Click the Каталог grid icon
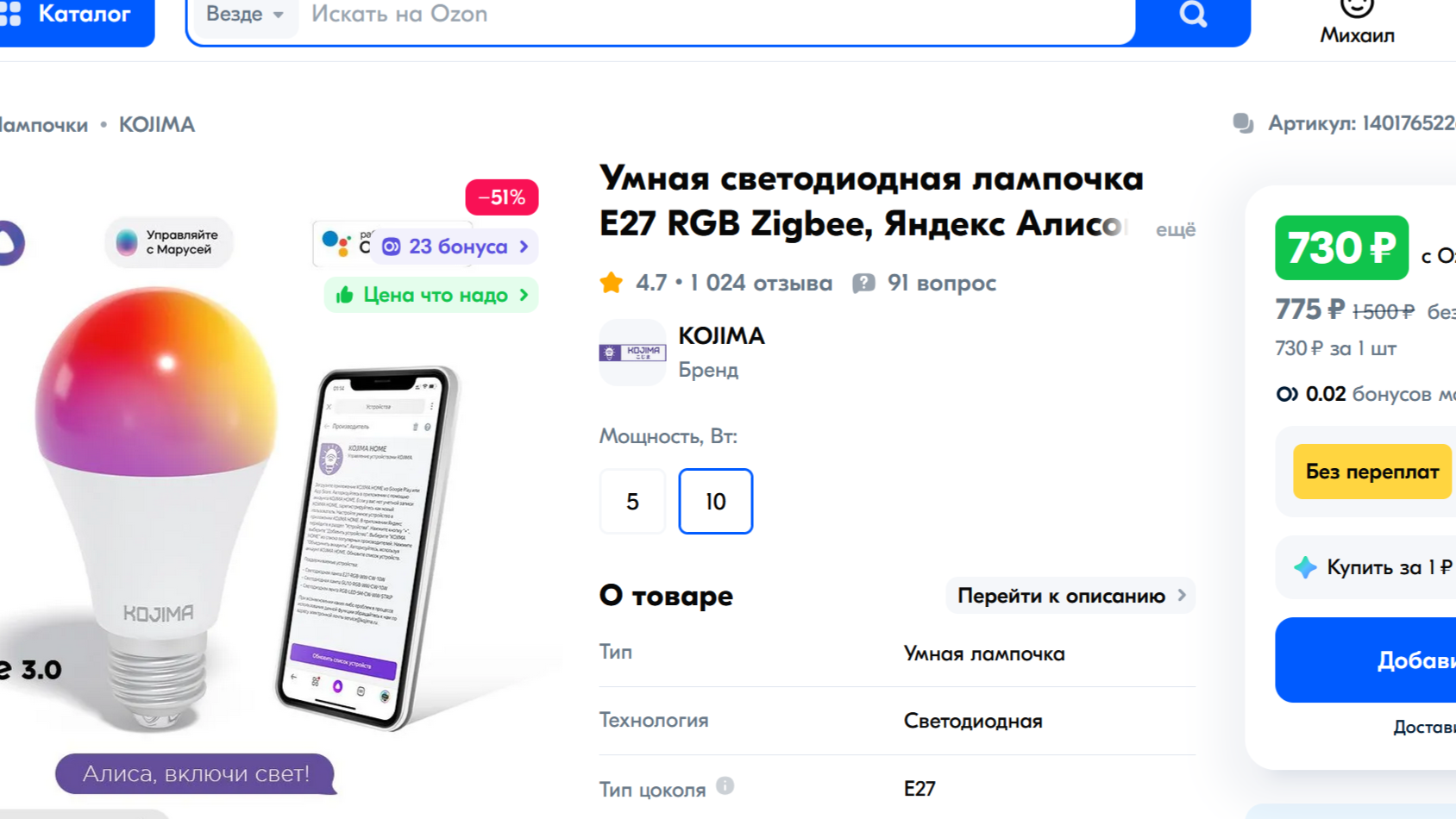This screenshot has height=819, width=1456. pyautogui.click(x=10, y=14)
